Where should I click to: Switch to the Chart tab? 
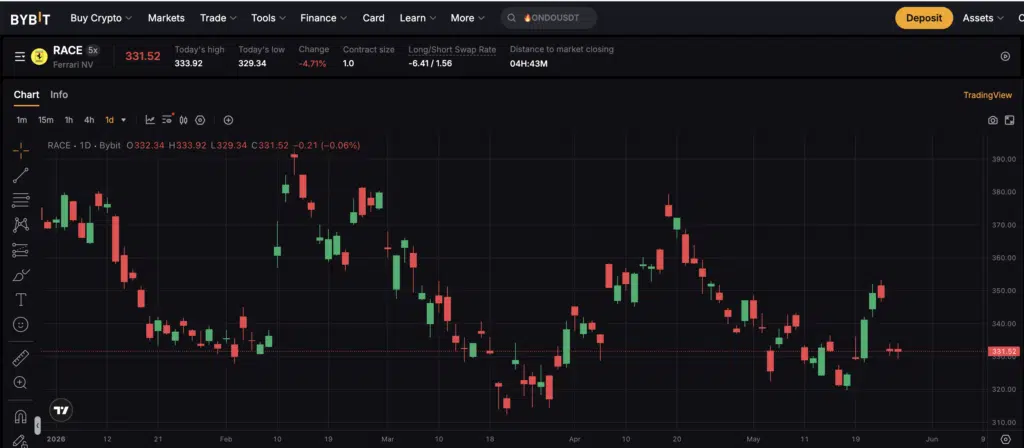(x=26, y=95)
